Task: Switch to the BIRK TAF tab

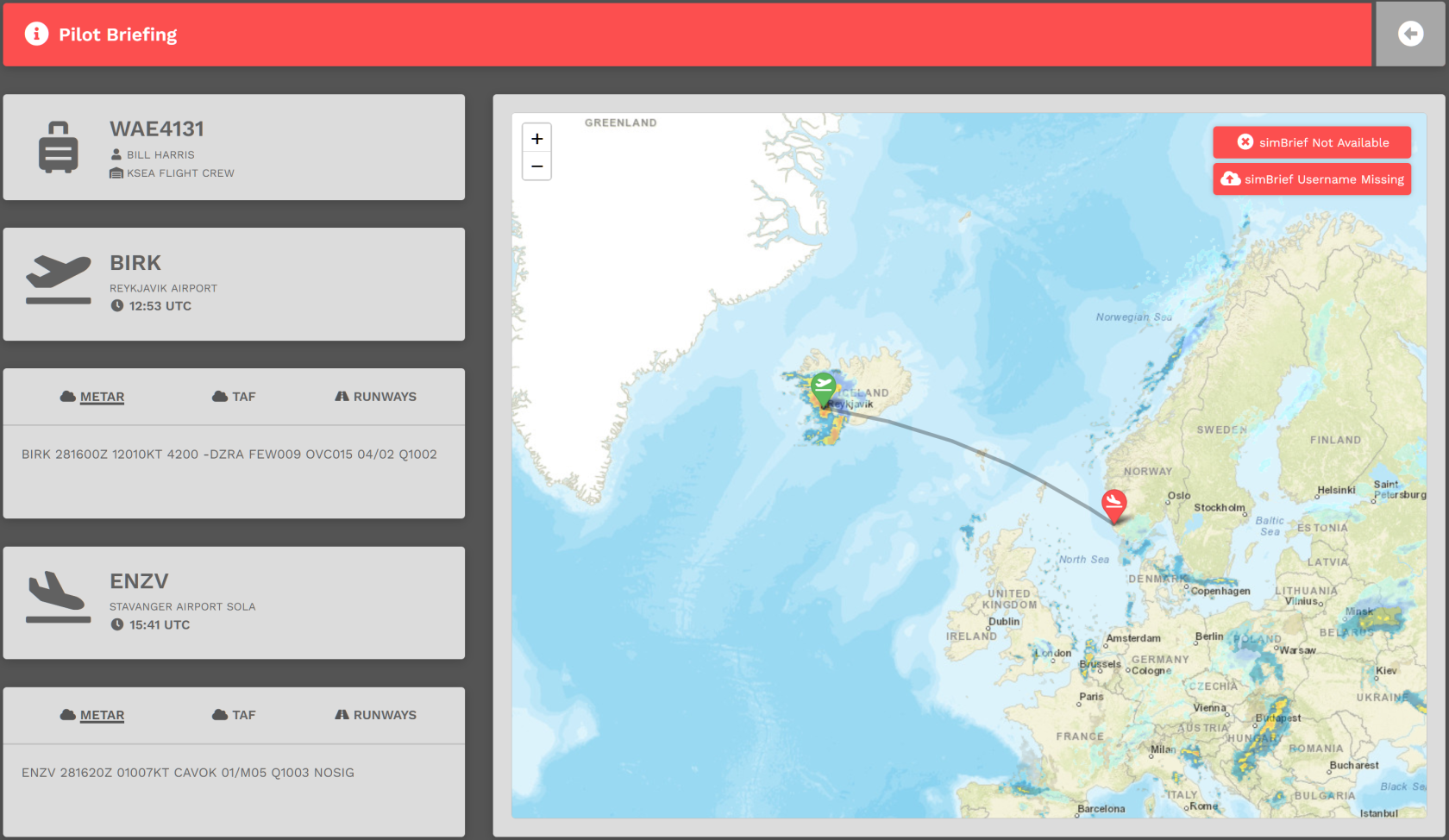Action: [234, 397]
